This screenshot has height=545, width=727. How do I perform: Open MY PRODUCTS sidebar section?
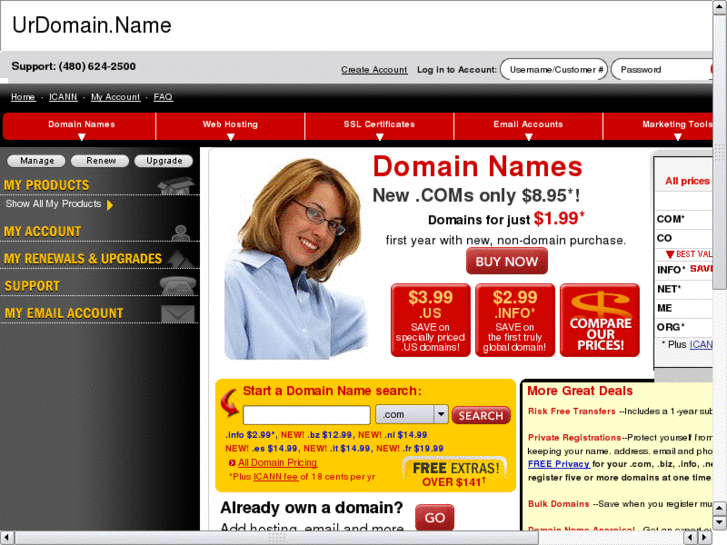click(x=46, y=185)
